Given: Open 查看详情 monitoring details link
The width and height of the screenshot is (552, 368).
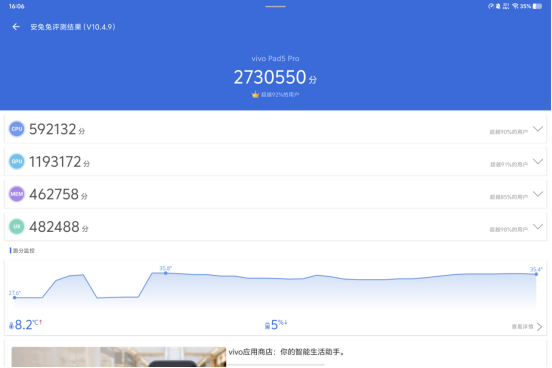Looking at the screenshot, I should (527, 327).
